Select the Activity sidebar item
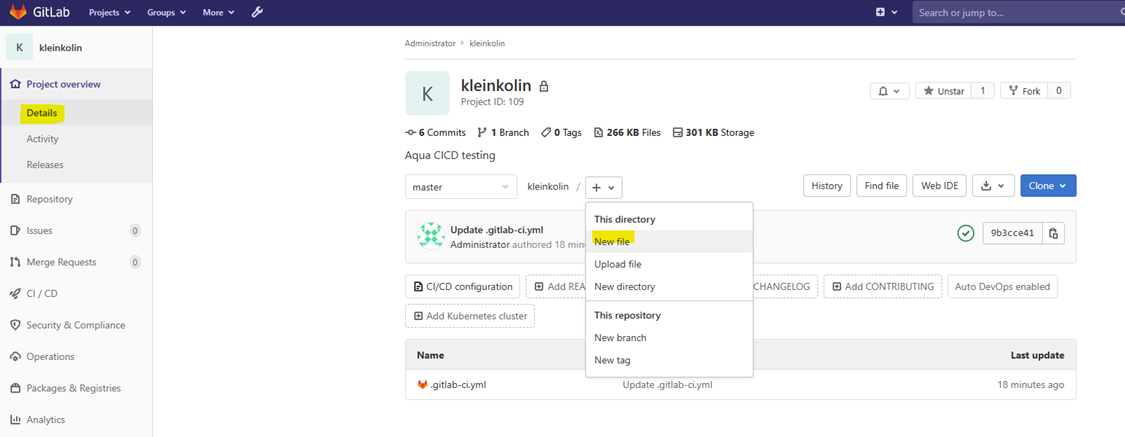 click(42, 138)
